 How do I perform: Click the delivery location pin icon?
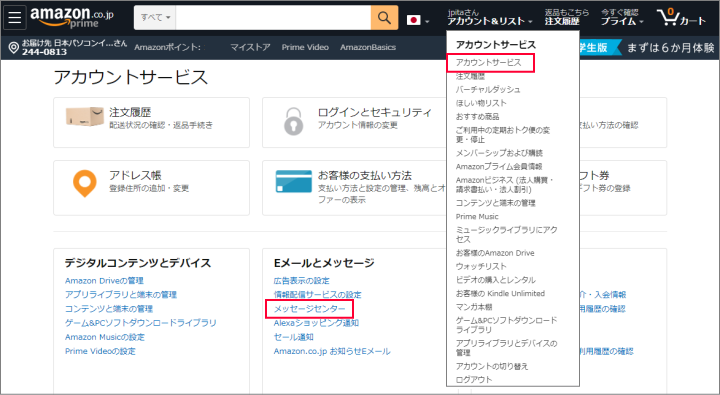click(x=14, y=47)
